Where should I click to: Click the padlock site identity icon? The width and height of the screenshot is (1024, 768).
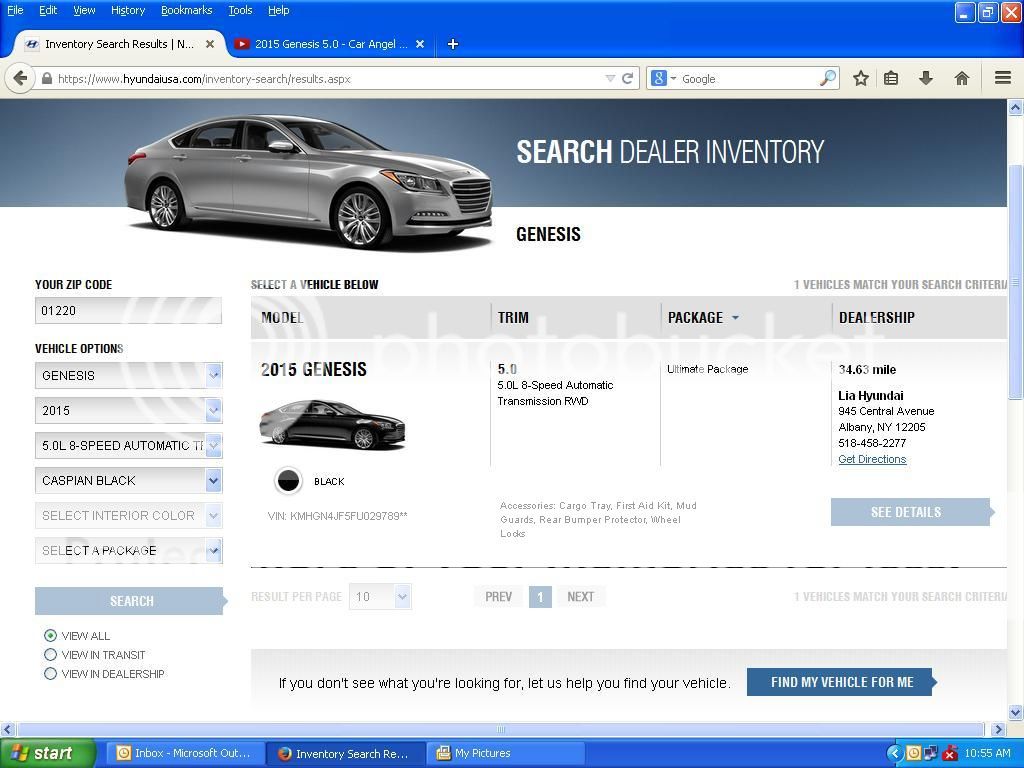pyautogui.click(x=46, y=78)
